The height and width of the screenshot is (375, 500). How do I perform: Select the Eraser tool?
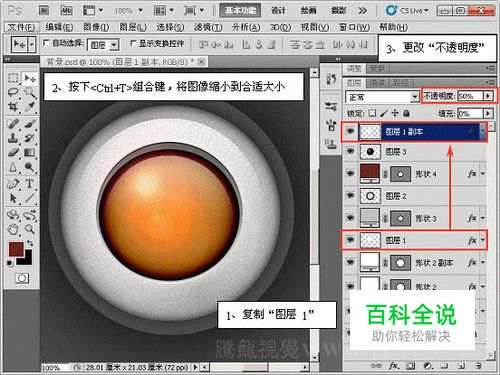coord(13,152)
